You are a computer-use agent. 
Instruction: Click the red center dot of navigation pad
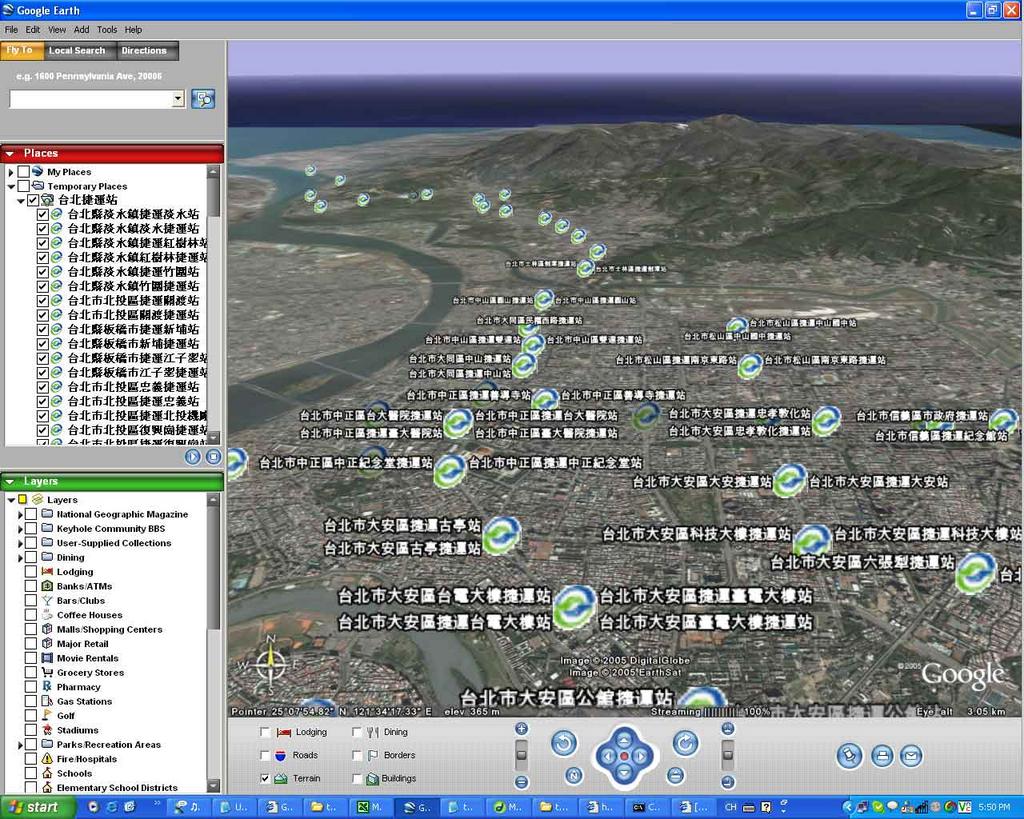[624, 756]
